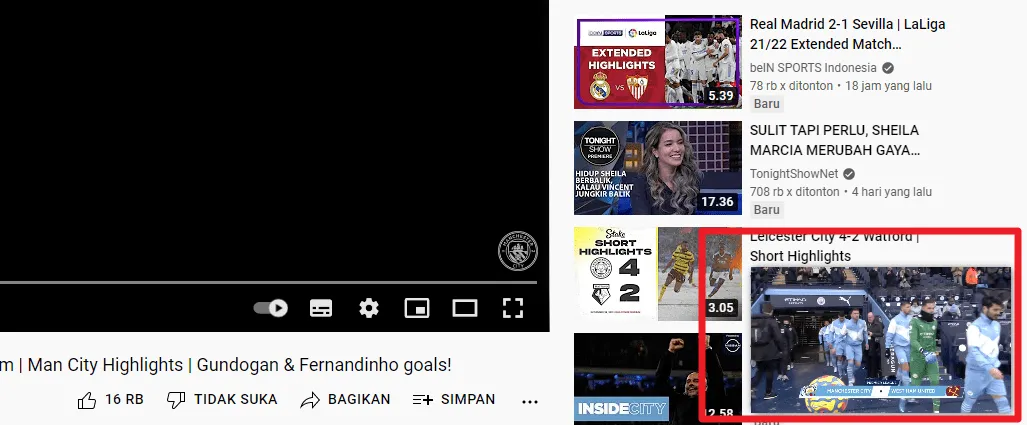Image resolution: width=1027 pixels, height=425 pixels.
Task: Open SULIT TAPI PERLU, SHEILA MARCIA title
Action: (x=834, y=140)
